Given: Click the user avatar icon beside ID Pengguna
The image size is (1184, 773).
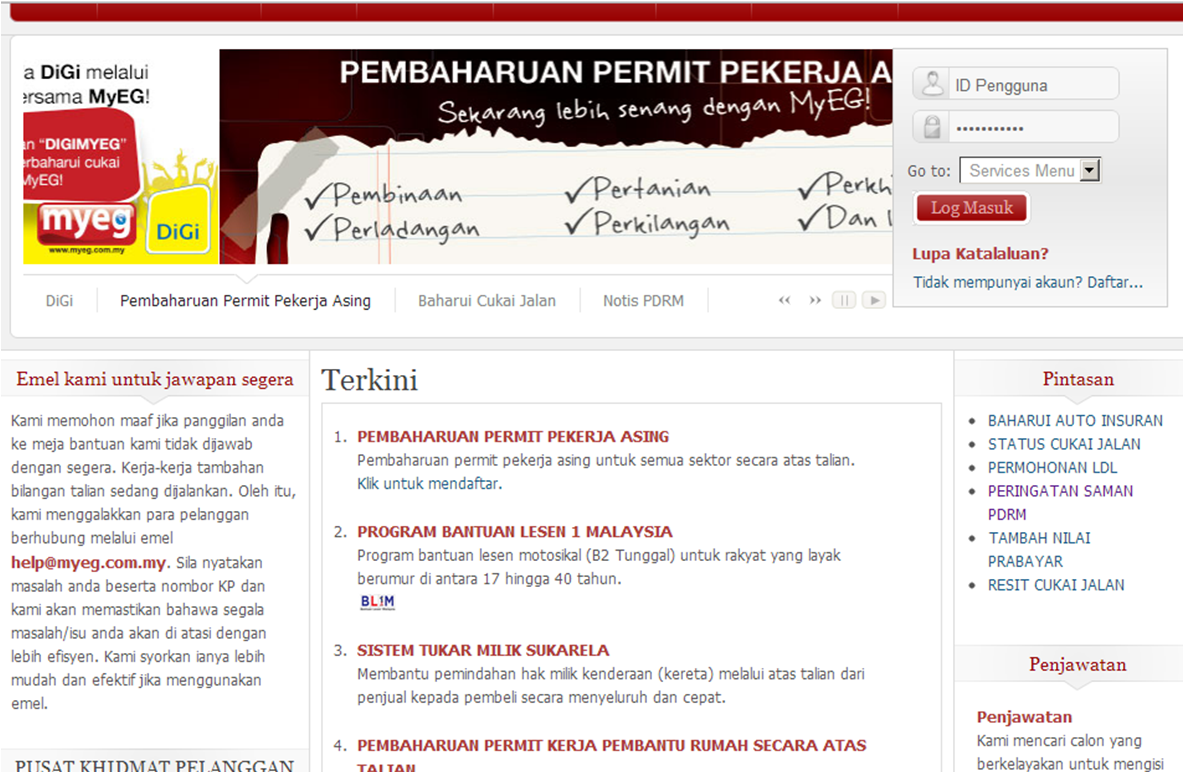Looking at the screenshot, I should tap(933, 83).
